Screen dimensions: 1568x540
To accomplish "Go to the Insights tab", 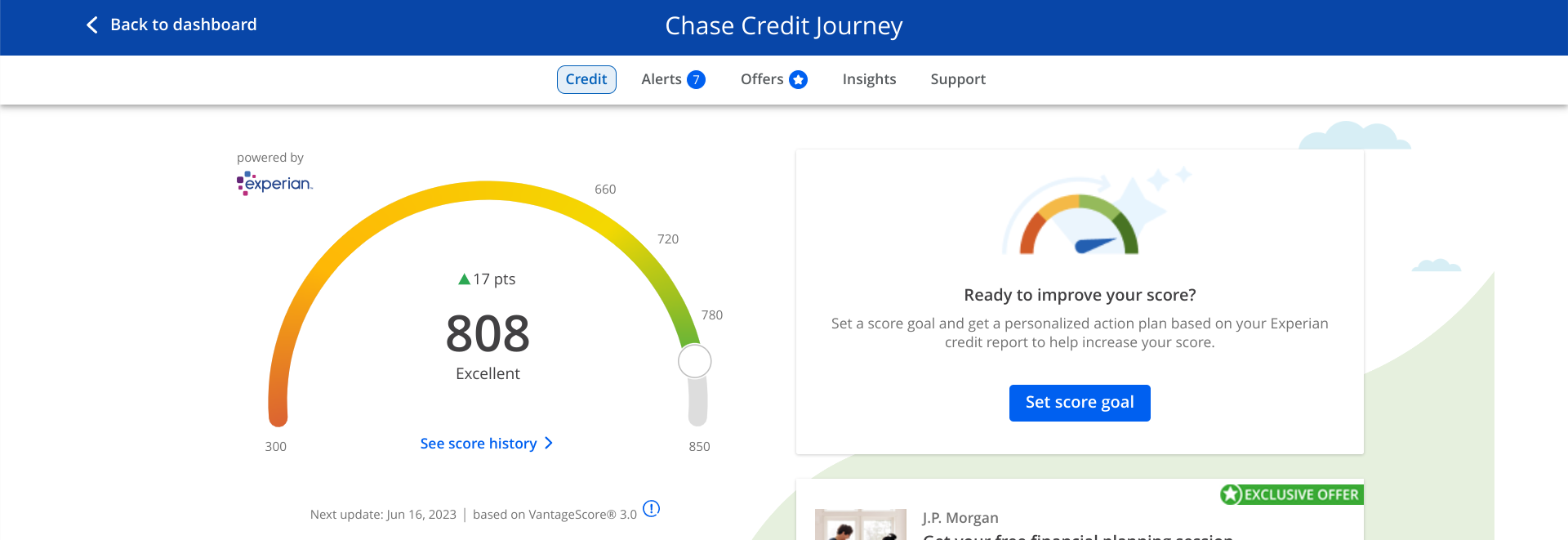I will pos(869,79).
